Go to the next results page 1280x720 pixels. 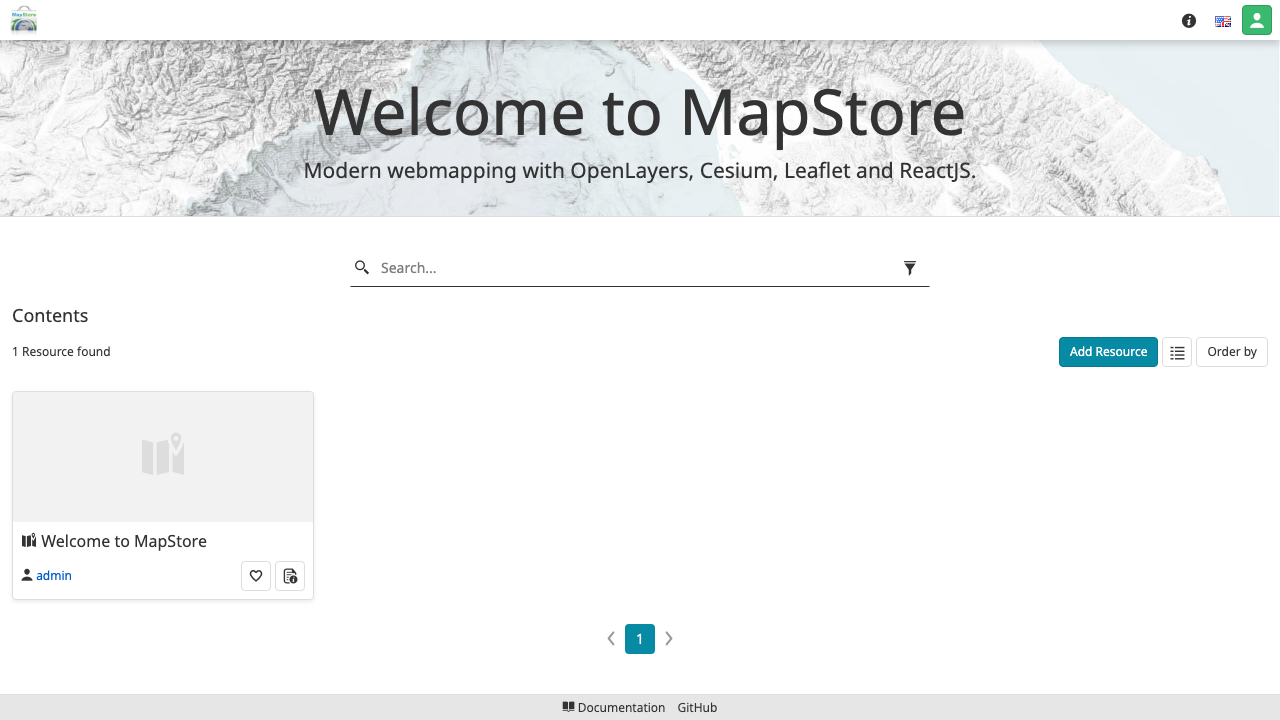click(669, 639)
